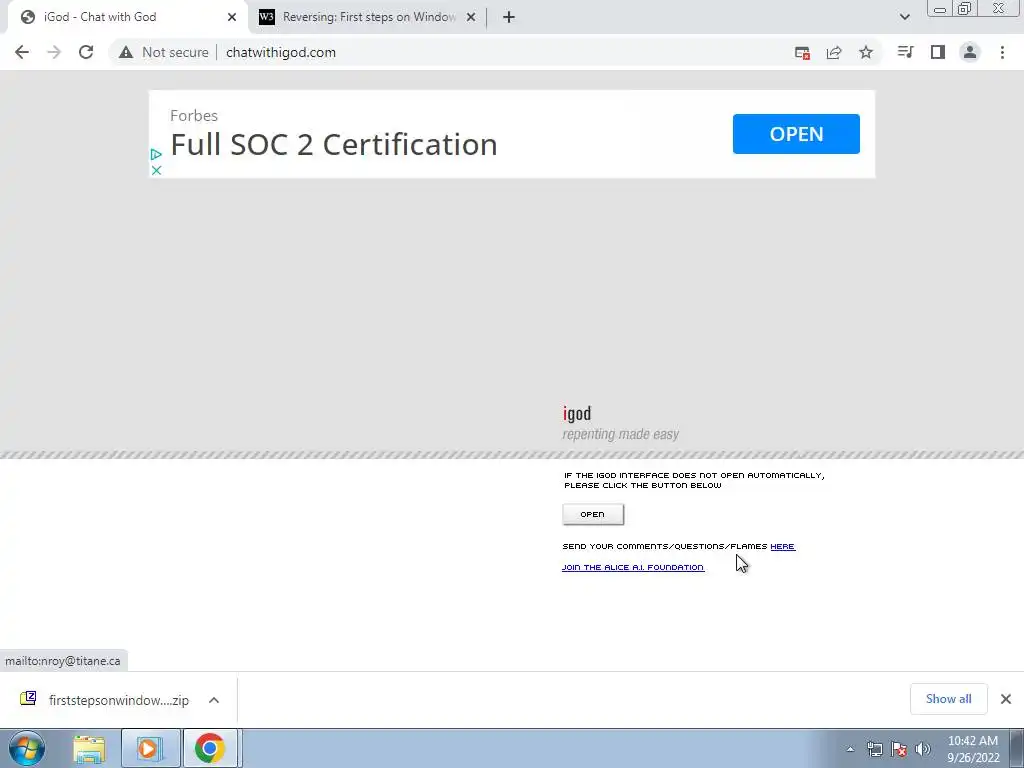
Task: Open Chrome's three-dot menu
Action: (1002, 52)
